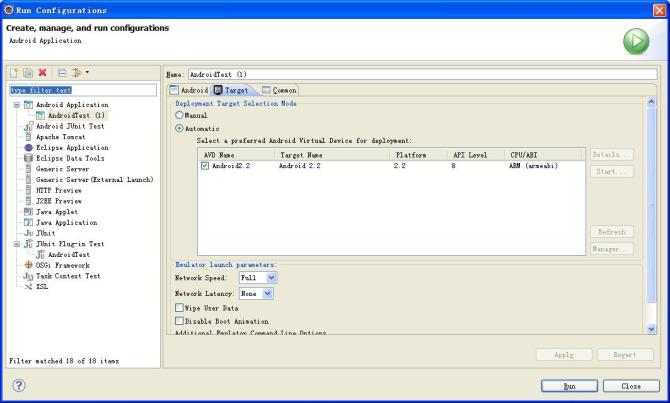Click the JUnit Plug-in Test icon

coord(28,244)
